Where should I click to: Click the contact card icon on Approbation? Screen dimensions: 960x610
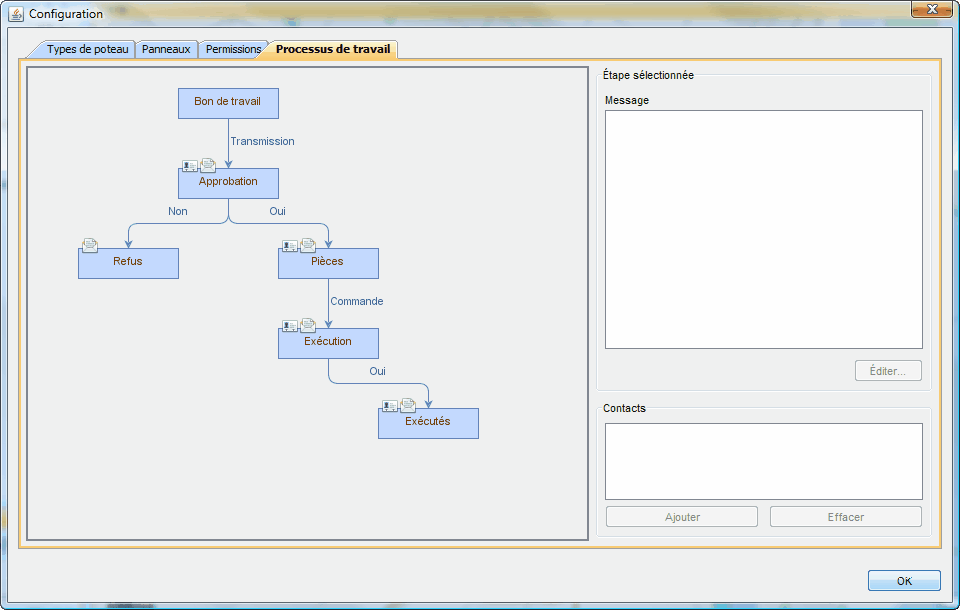190,166
